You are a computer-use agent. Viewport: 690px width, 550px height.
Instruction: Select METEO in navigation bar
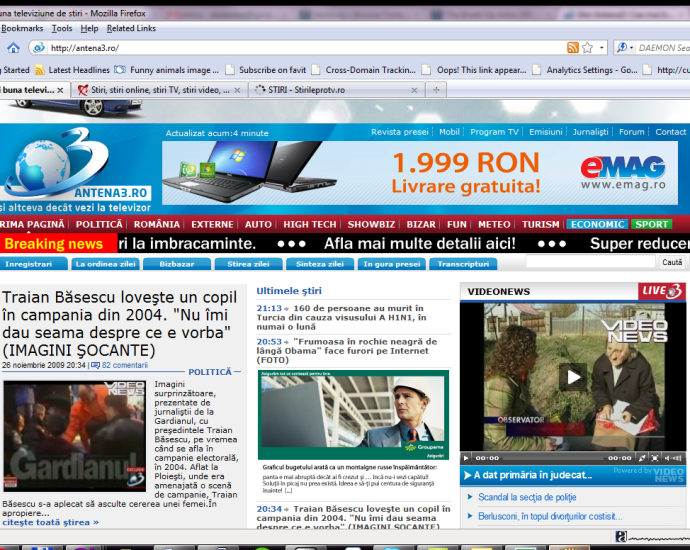click(x=494, y=224)
